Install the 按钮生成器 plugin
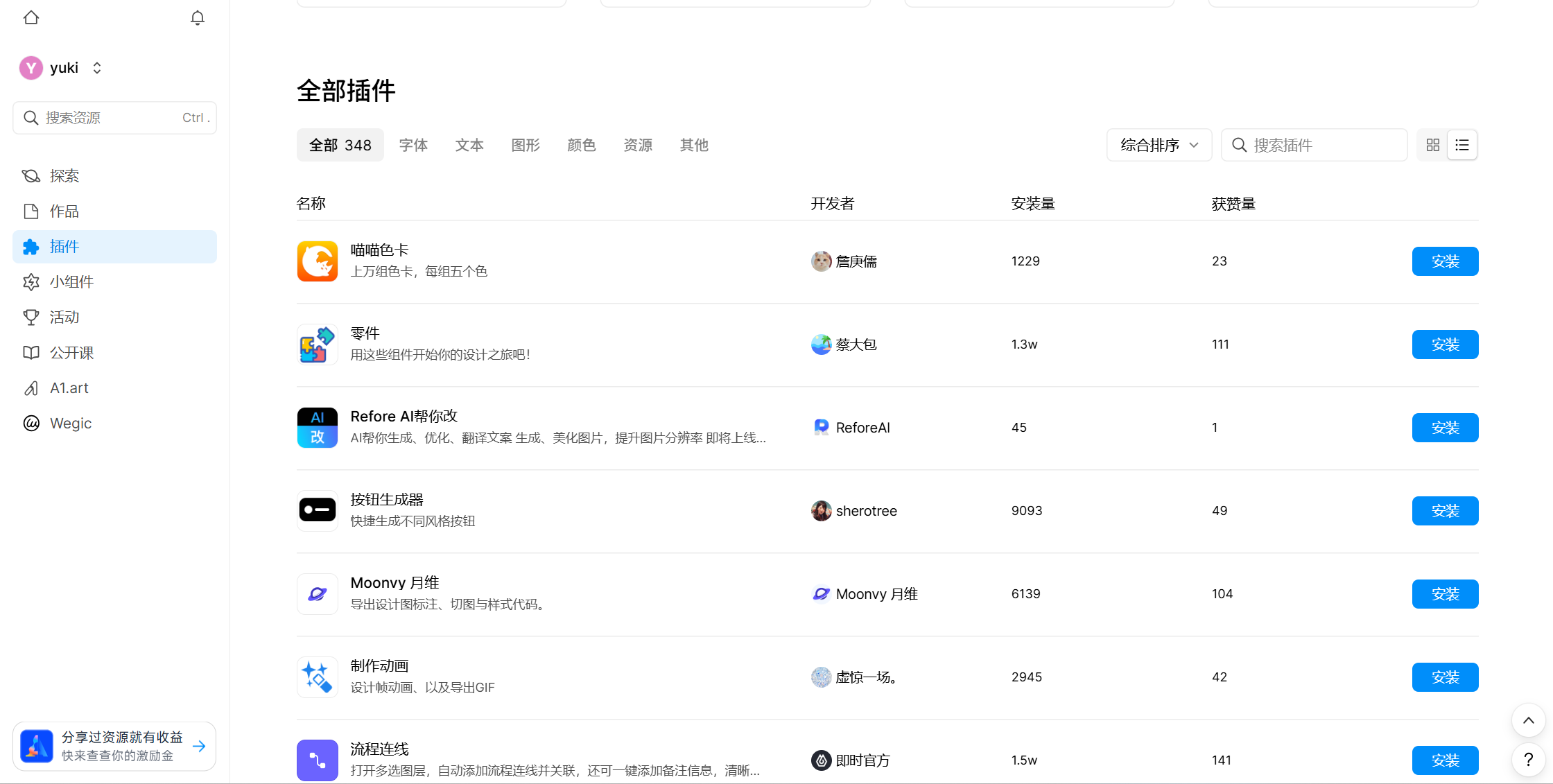1553x784 pixels. (x=1445, y=511)
